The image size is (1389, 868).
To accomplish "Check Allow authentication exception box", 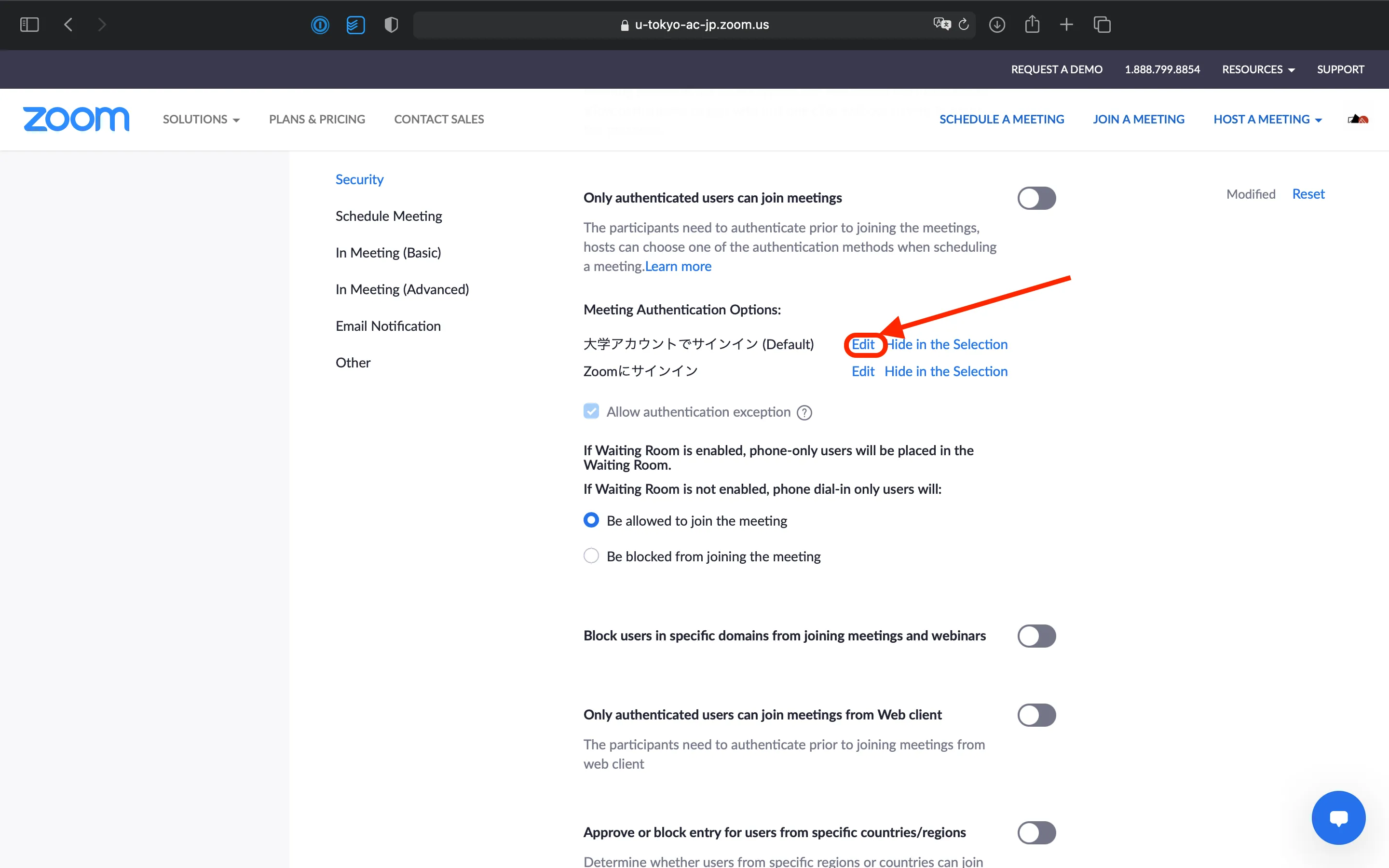I will (x=591, y=412).
